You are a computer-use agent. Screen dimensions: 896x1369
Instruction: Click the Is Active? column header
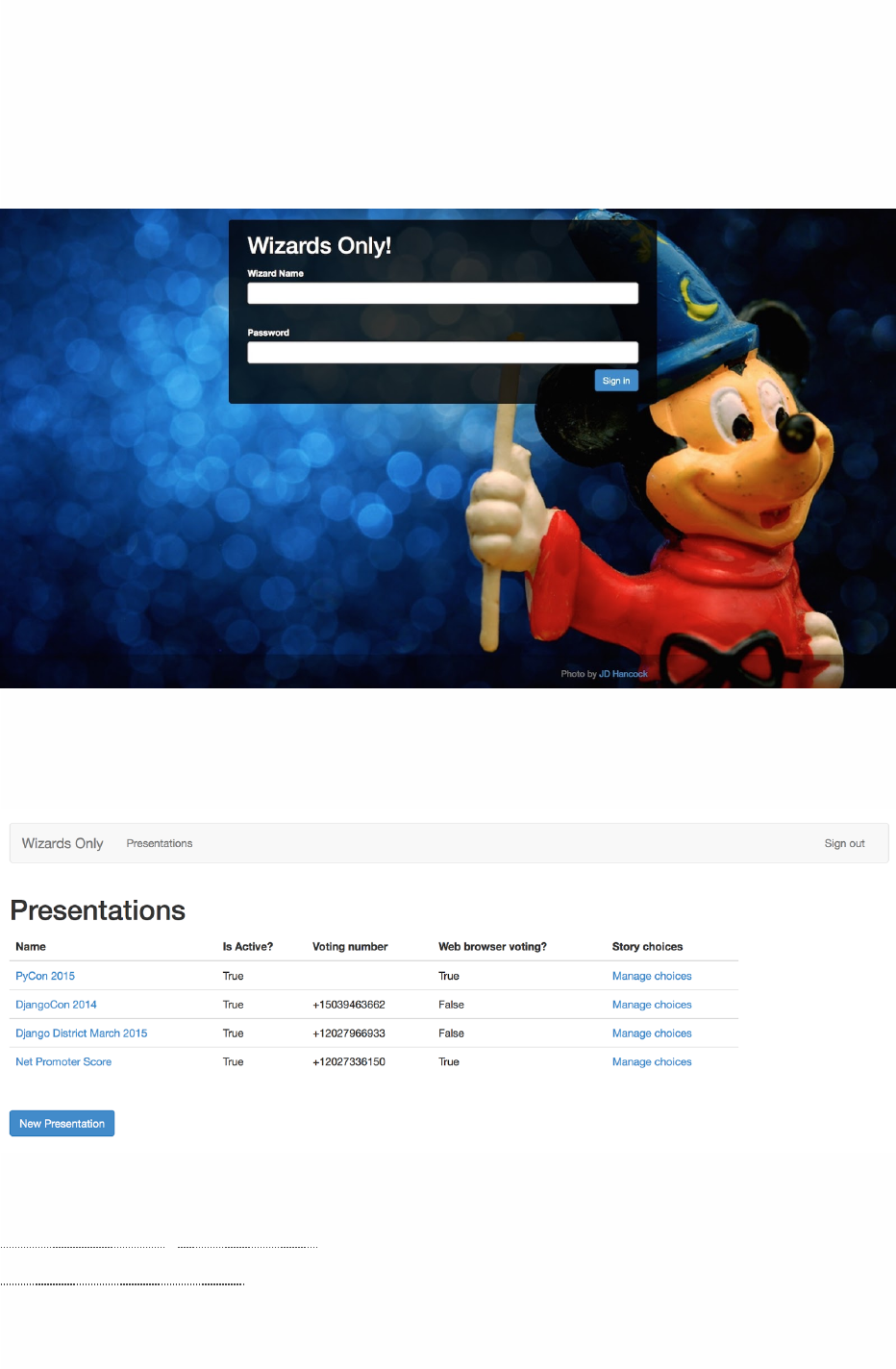tap(248, 947)
